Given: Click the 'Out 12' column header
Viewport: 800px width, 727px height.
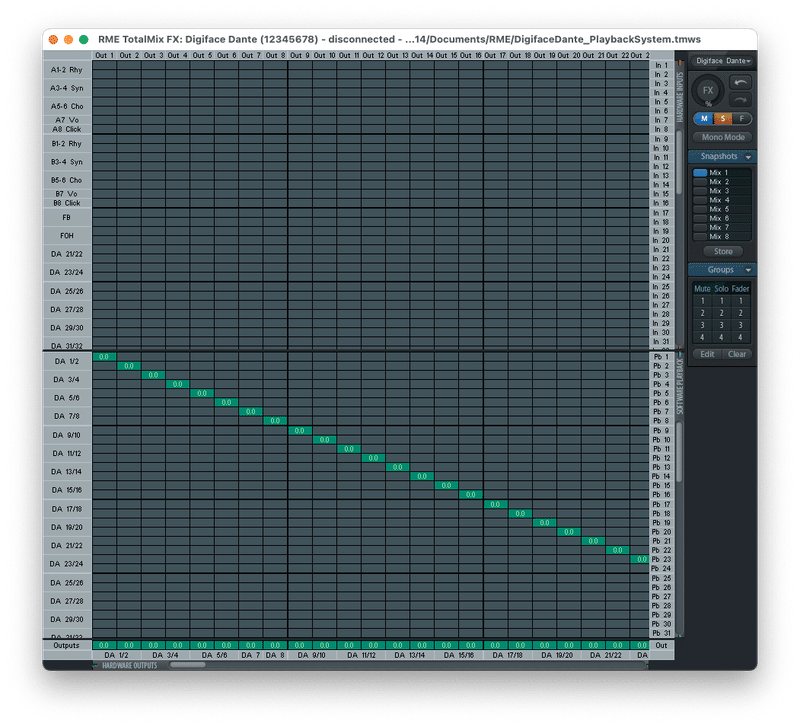Looking at the screenshot, I should coord(373,55).
